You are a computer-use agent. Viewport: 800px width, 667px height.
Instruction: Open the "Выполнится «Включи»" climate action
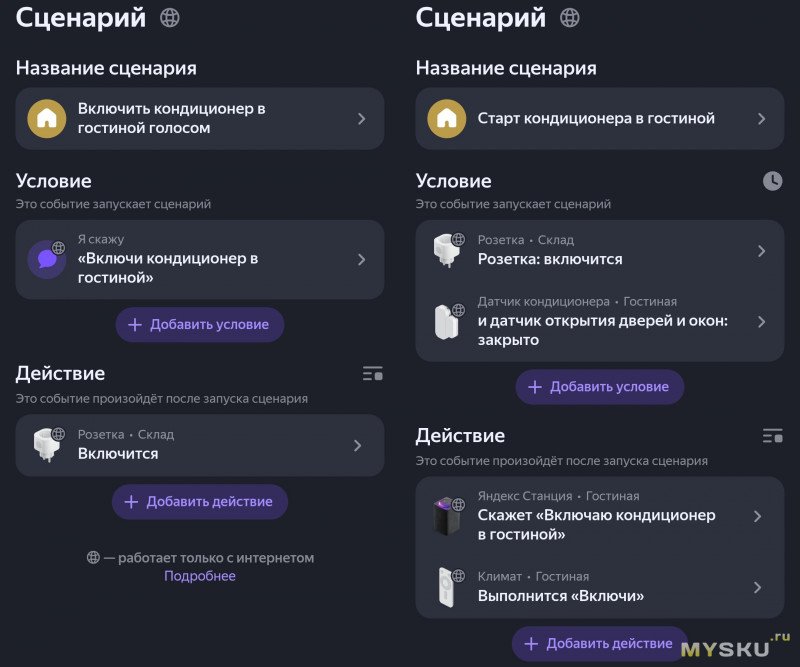600,587
